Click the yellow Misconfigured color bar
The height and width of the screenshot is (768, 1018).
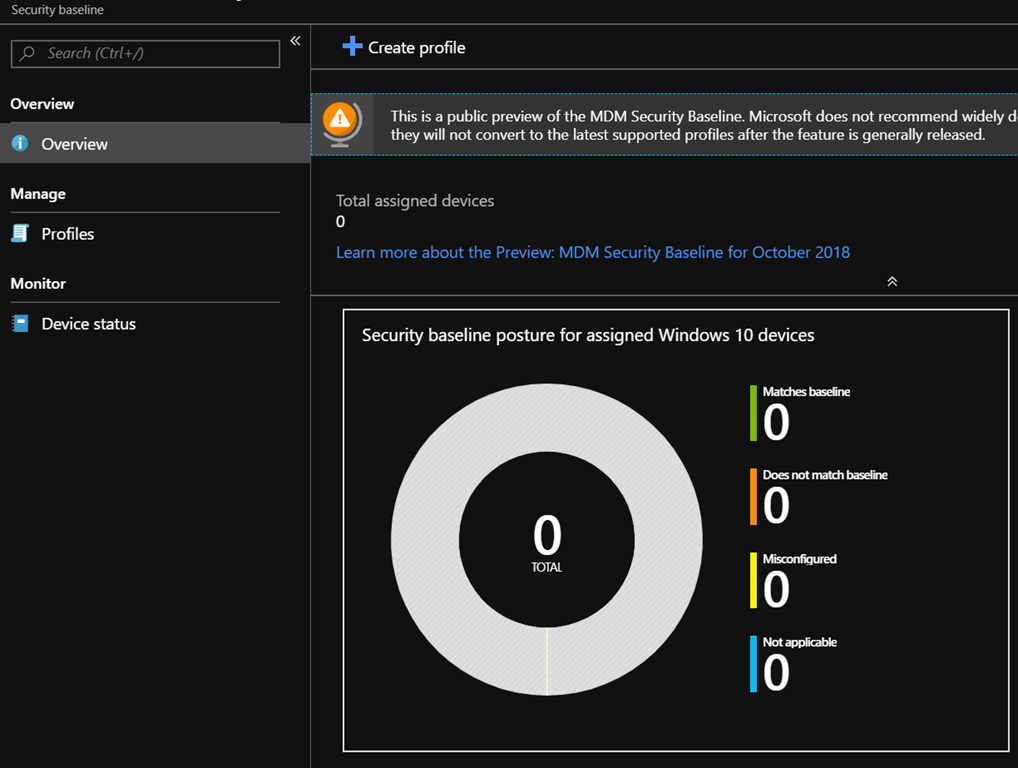tap(753, 580)
